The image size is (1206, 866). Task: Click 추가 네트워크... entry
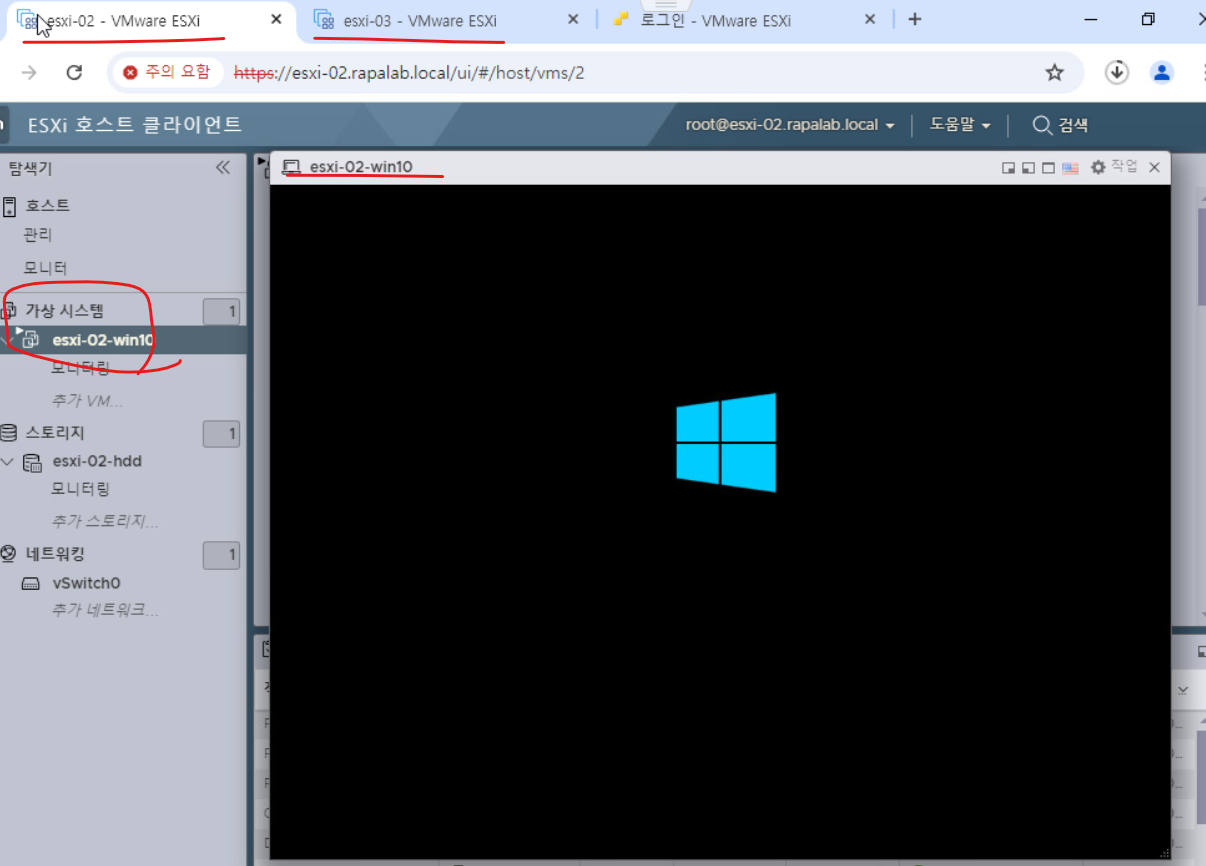105,610
